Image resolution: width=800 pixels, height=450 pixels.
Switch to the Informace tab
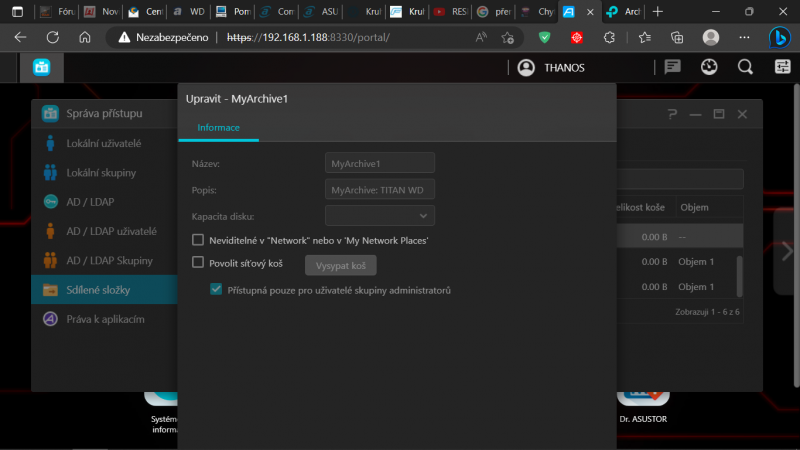[x=218, y=128]
